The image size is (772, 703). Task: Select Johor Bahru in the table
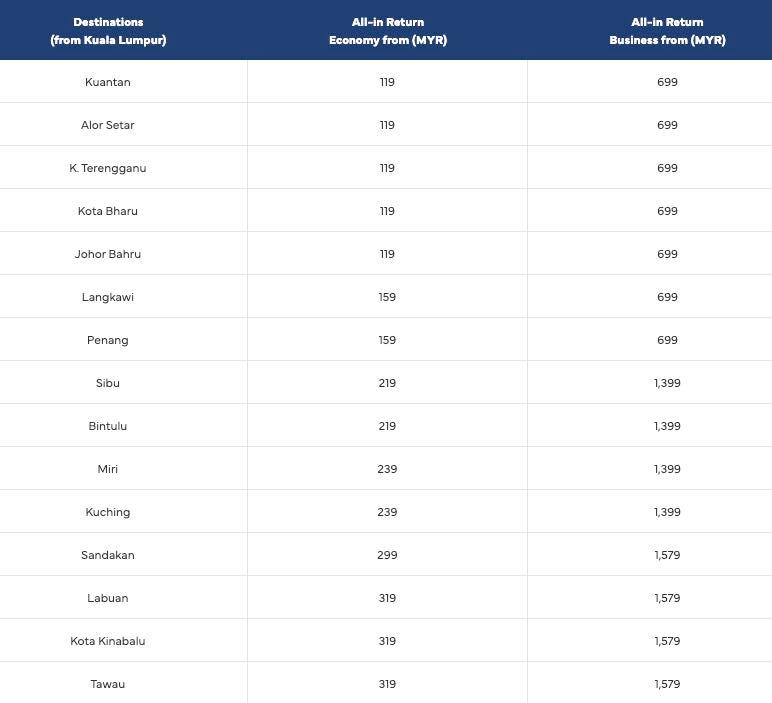[x=108, y=254]
